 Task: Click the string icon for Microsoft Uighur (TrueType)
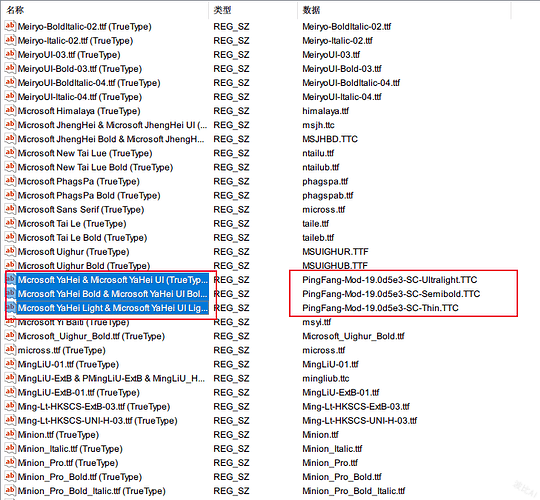pyautogui.click(x=10, y=252)
